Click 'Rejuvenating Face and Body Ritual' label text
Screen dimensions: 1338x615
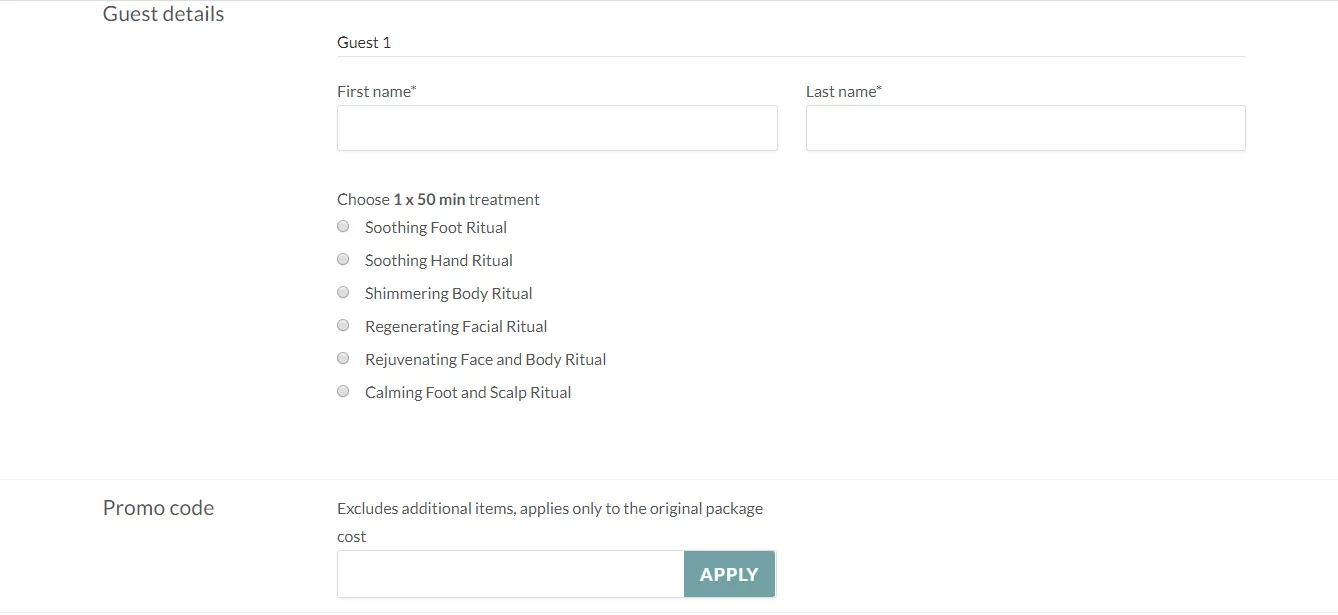coord(486,359)
